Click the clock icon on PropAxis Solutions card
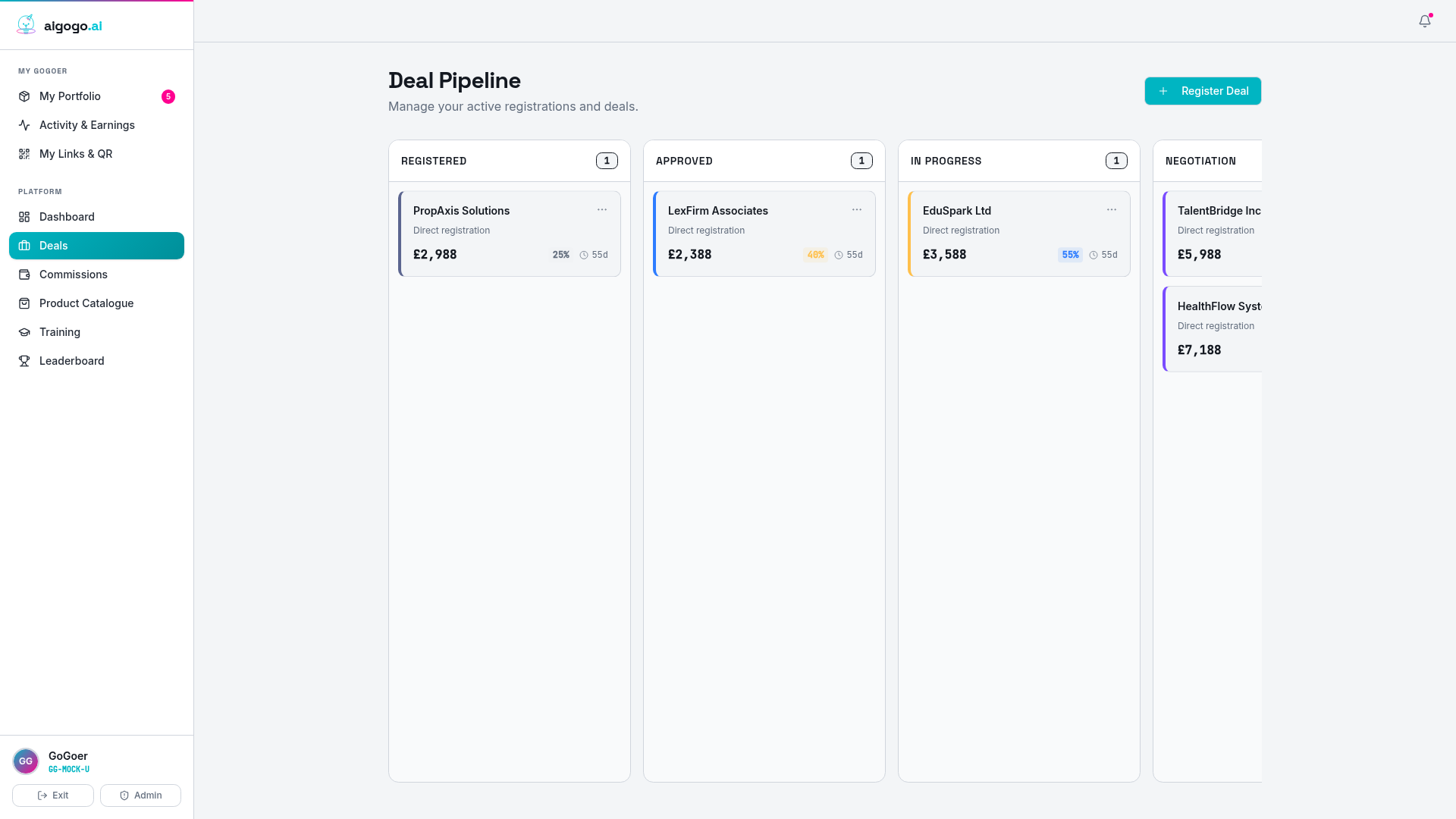 [584, 256]
